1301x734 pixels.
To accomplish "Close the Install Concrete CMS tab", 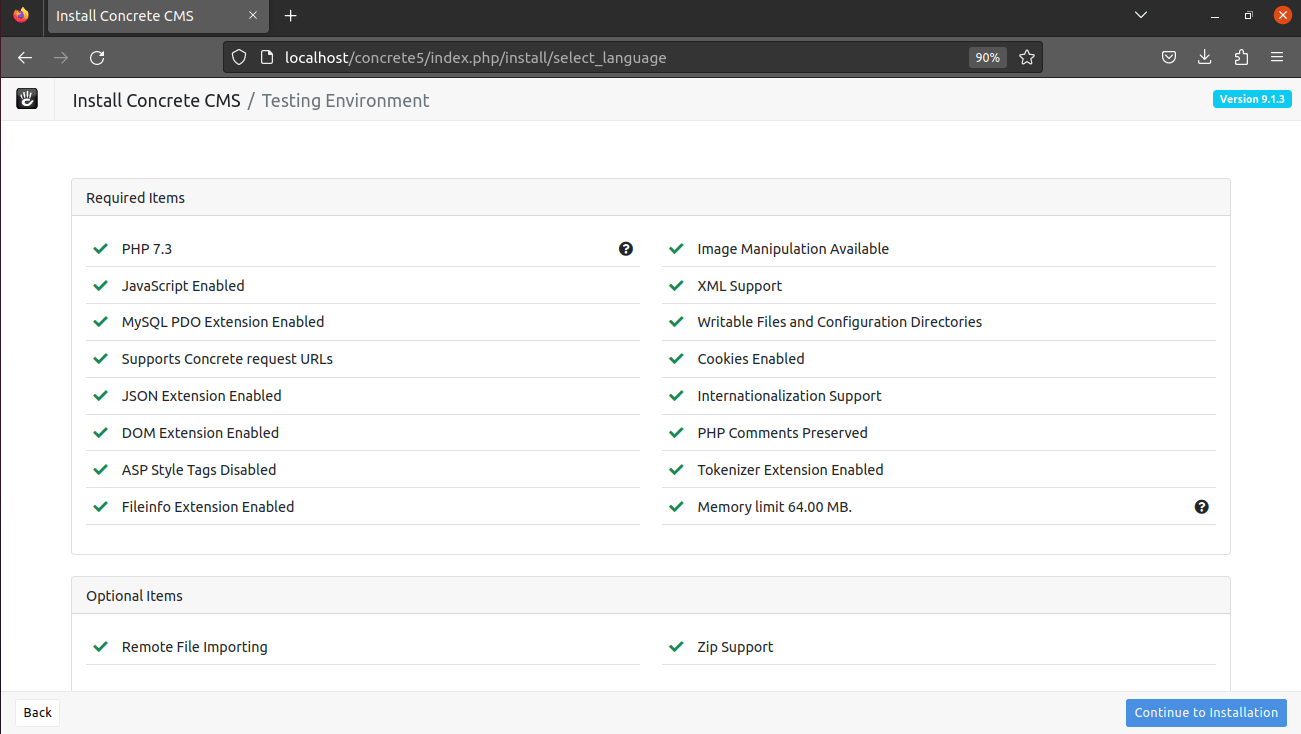I will [x=254, y=16].
